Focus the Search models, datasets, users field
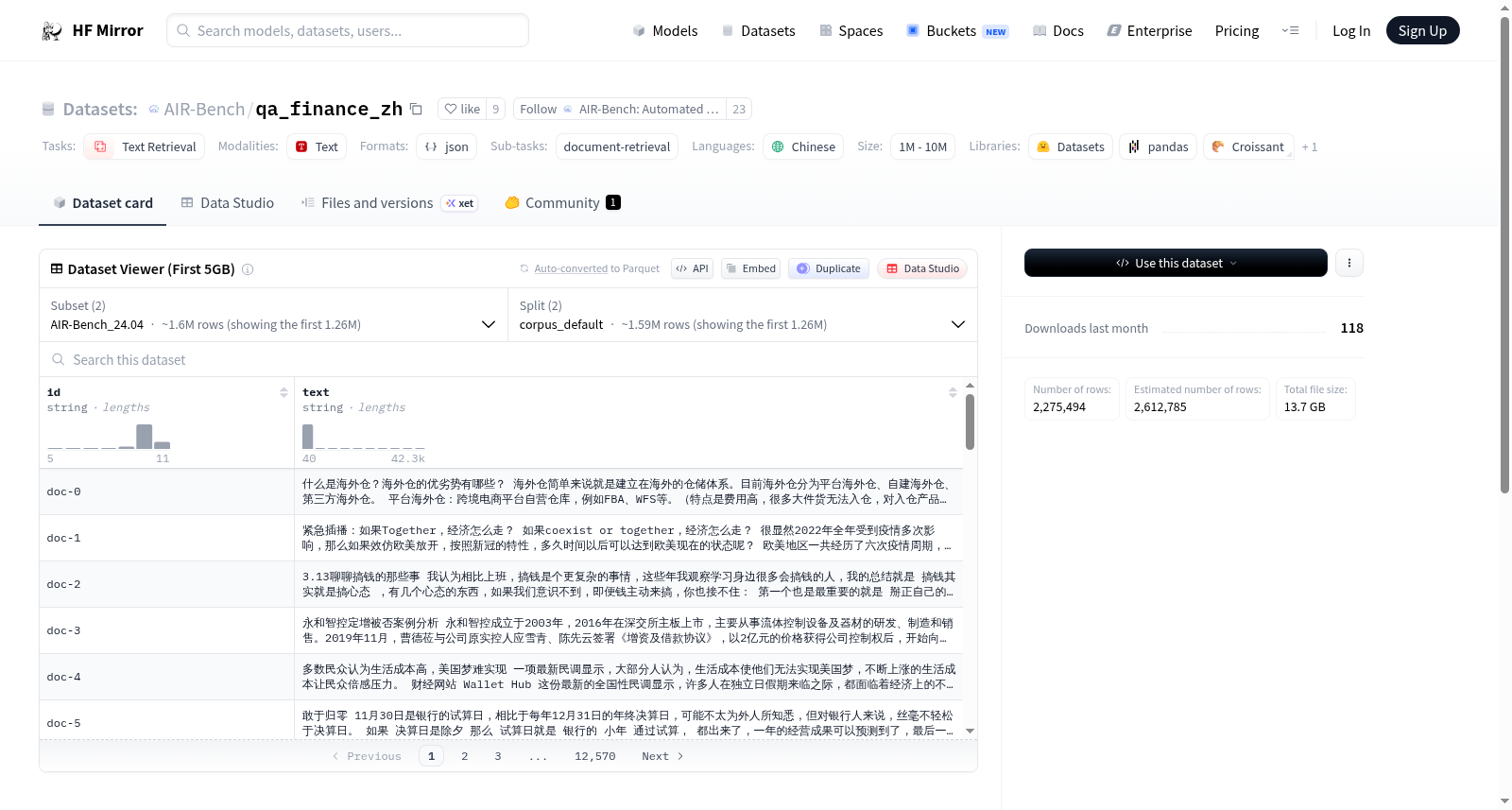 348,30
